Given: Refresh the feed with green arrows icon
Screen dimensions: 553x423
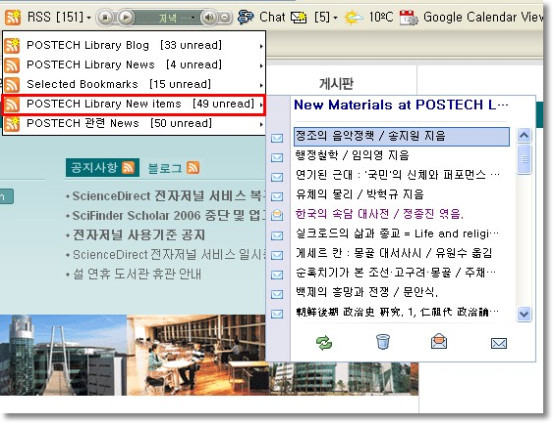Looking at the screenshot, I should (324, 343).
